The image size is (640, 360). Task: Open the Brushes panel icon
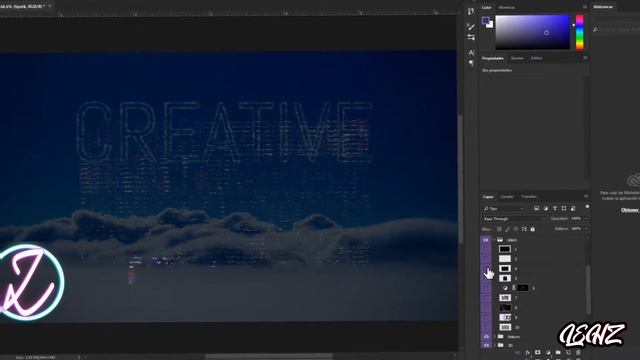click(x=471, y=27)
